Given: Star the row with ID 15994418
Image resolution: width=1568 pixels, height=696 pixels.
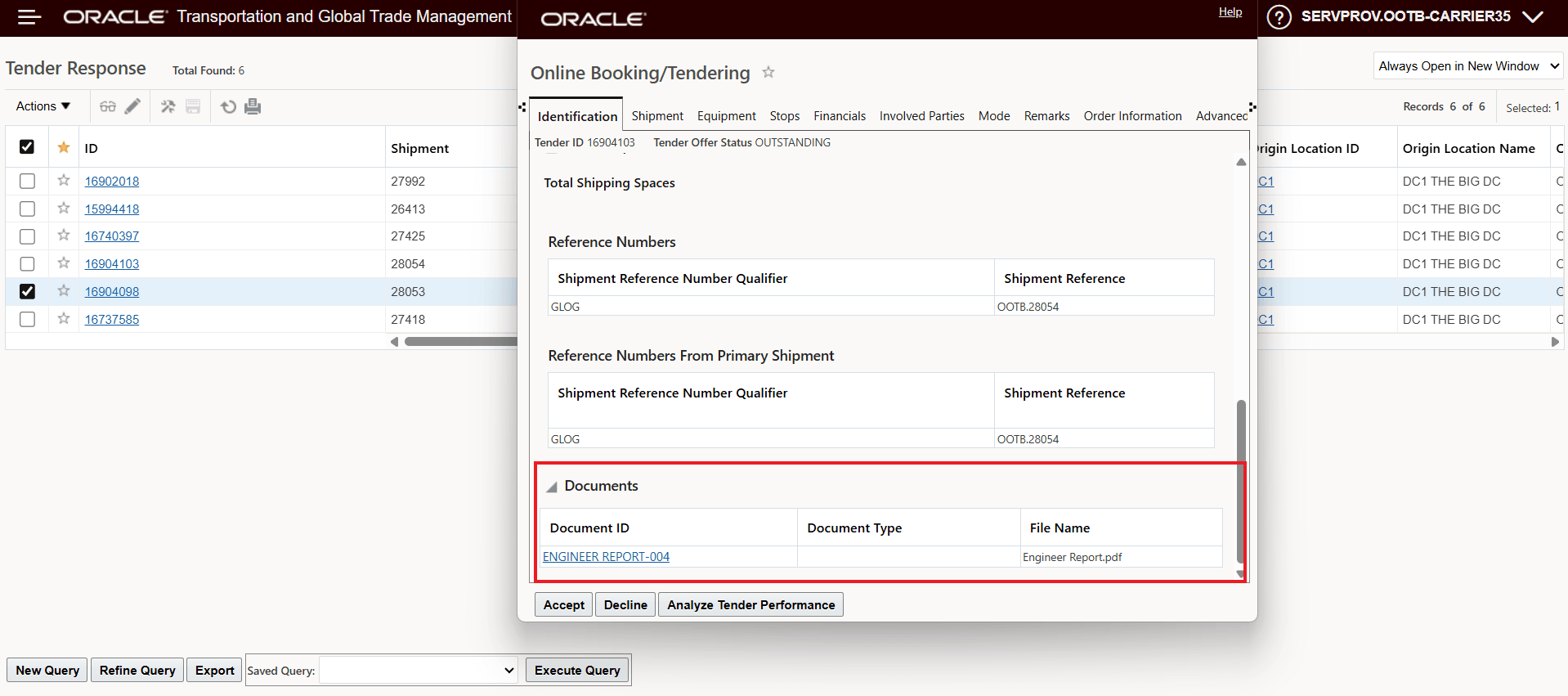Looking at the screenshot, I should (x=64, y=209).
